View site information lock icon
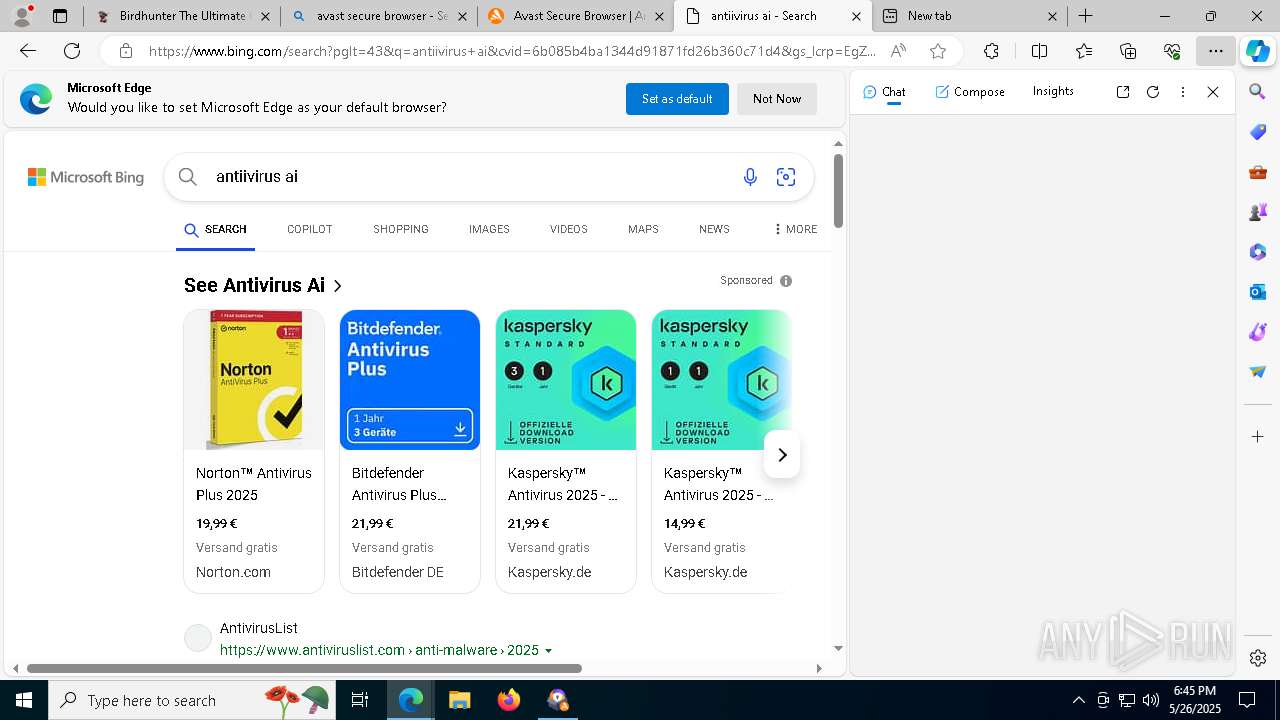This screenshot has height=720, width=1280. coord(125,51)
